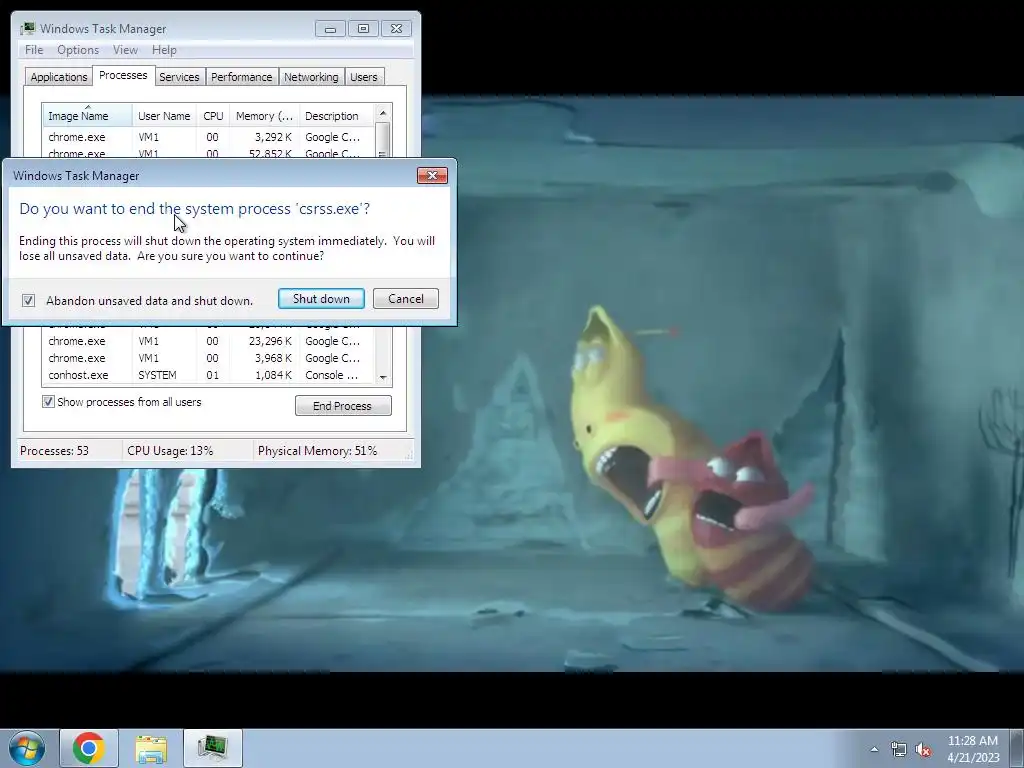
Task: Click the End Process button
Action: pyautogui.click(x=343, y=406)
